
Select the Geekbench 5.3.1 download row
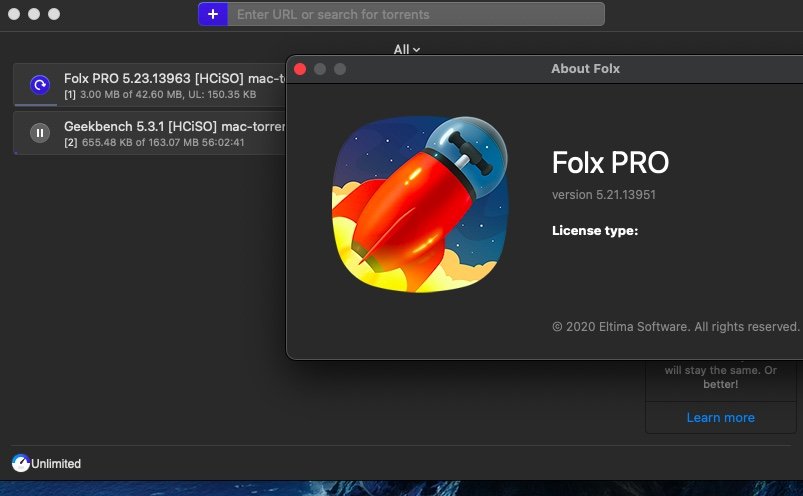point(150,133)
